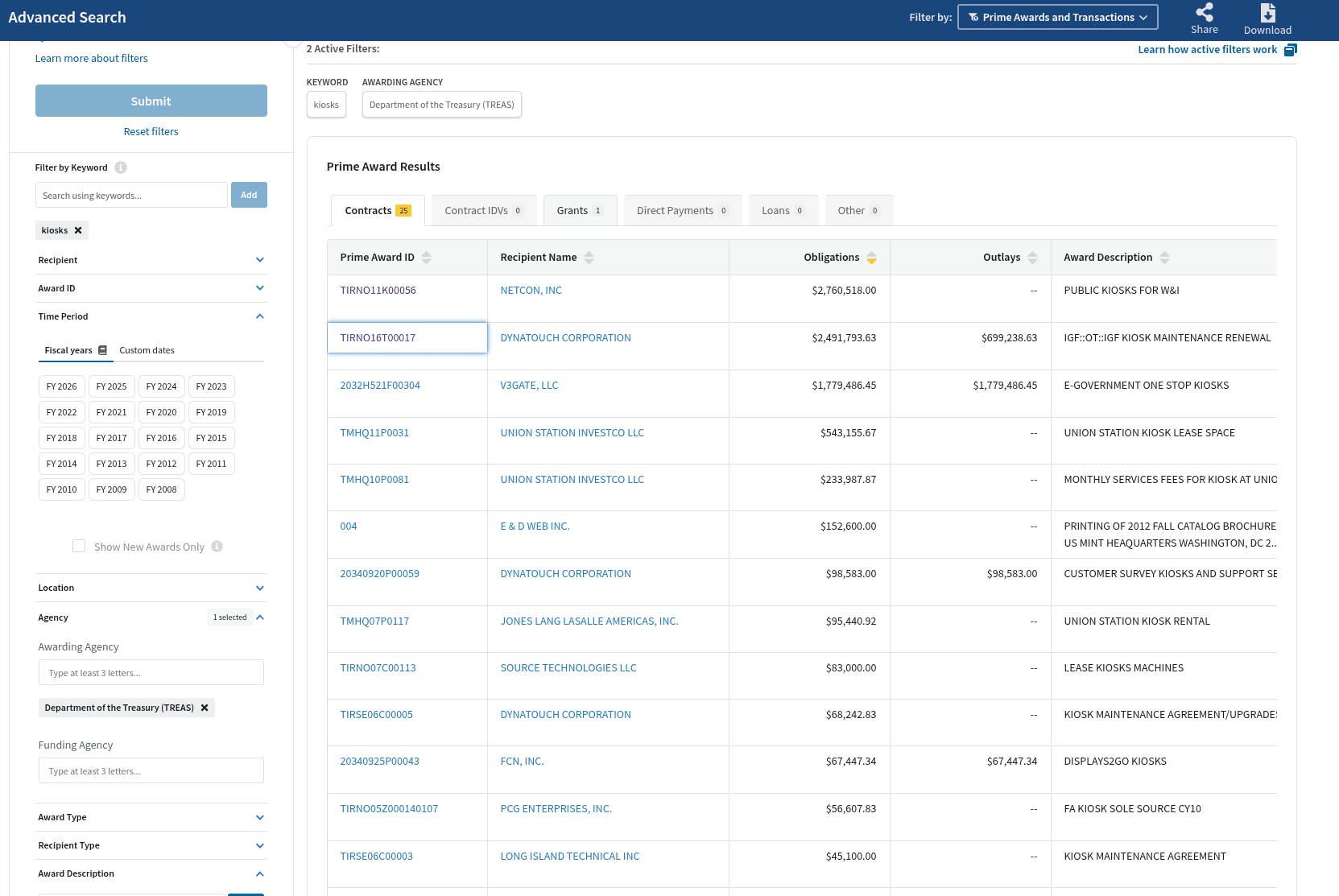Sort by Recipient Name column arrows
This screenshot has width=1339, height=896.
pos(589,258)
